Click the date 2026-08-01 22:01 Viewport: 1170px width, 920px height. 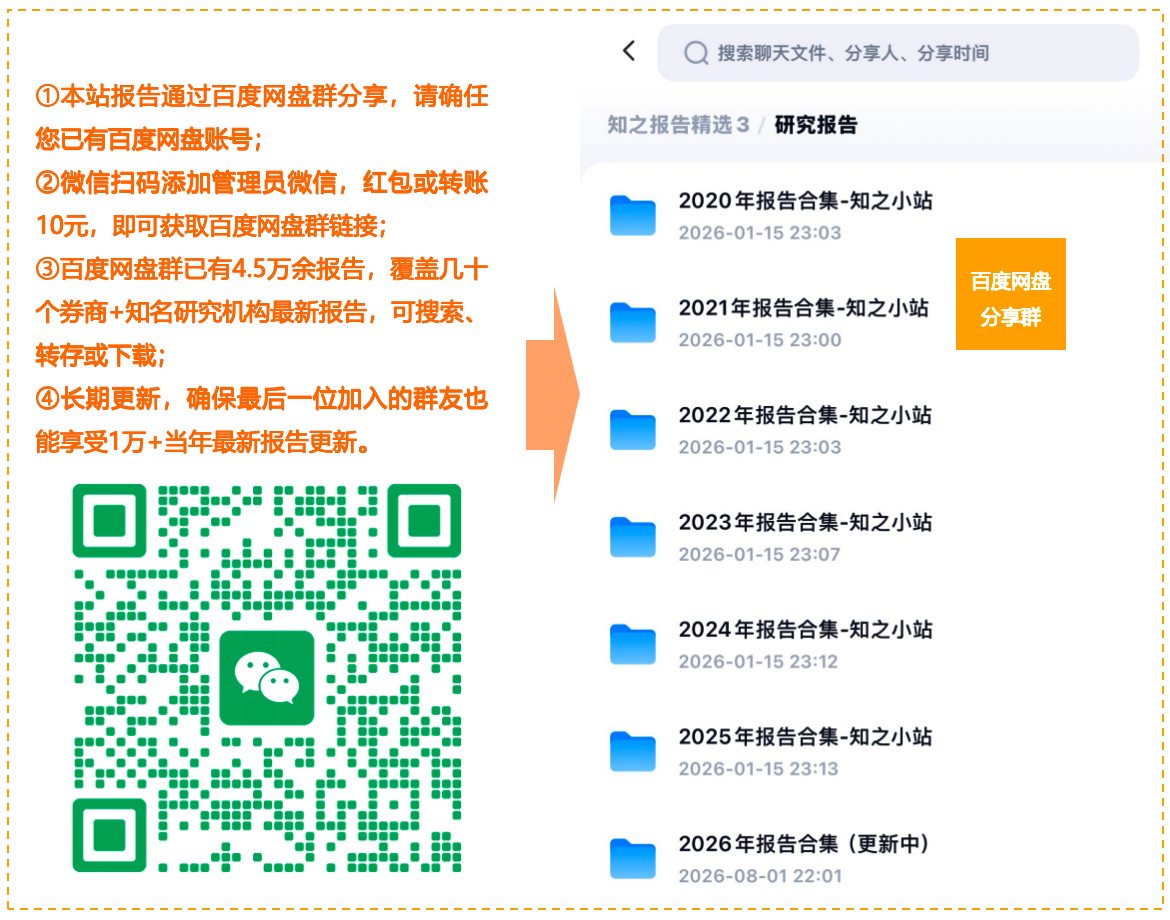(x=760, y=876)
